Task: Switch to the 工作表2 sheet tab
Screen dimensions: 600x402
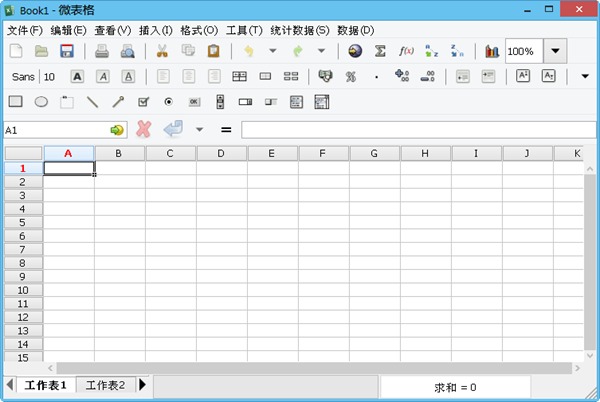Action: [105, 385]
